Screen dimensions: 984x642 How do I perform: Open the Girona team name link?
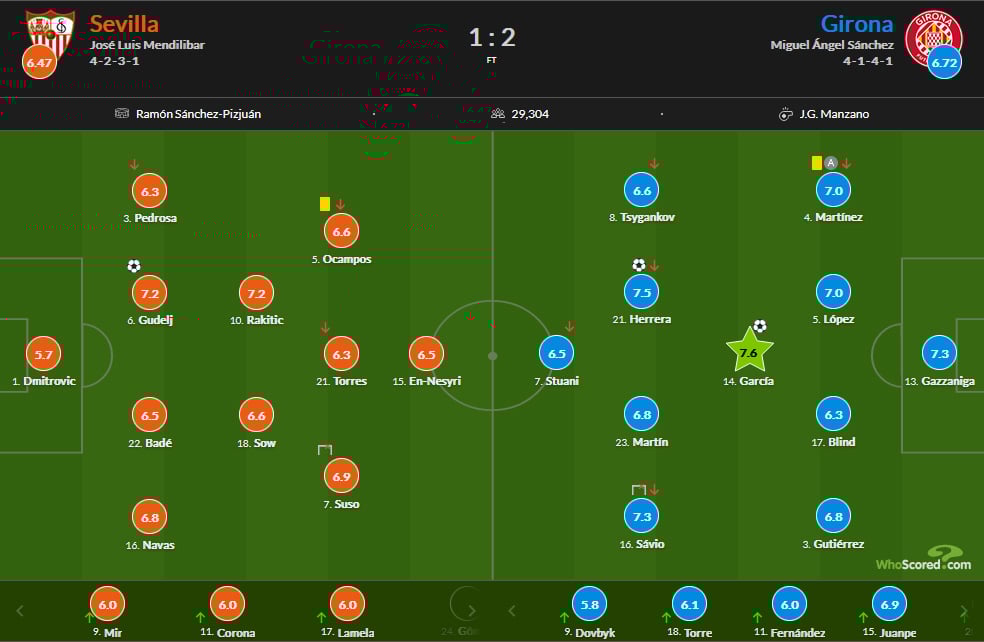pos(857,23)
